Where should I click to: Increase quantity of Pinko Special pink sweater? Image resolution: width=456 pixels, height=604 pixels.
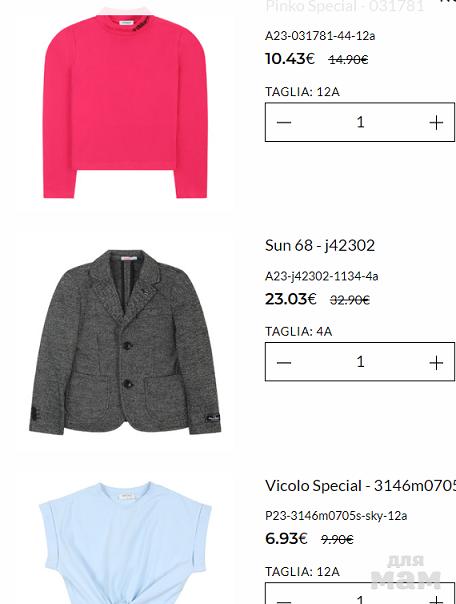[436, 122]
